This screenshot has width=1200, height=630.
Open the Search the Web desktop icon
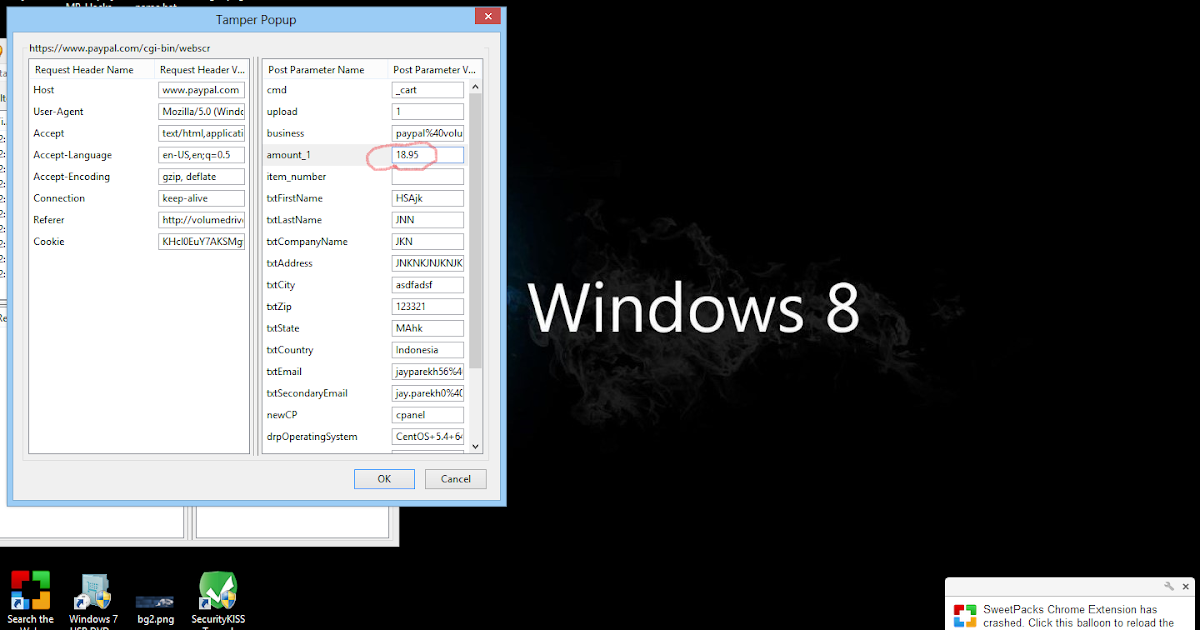(x=30, y=598)
